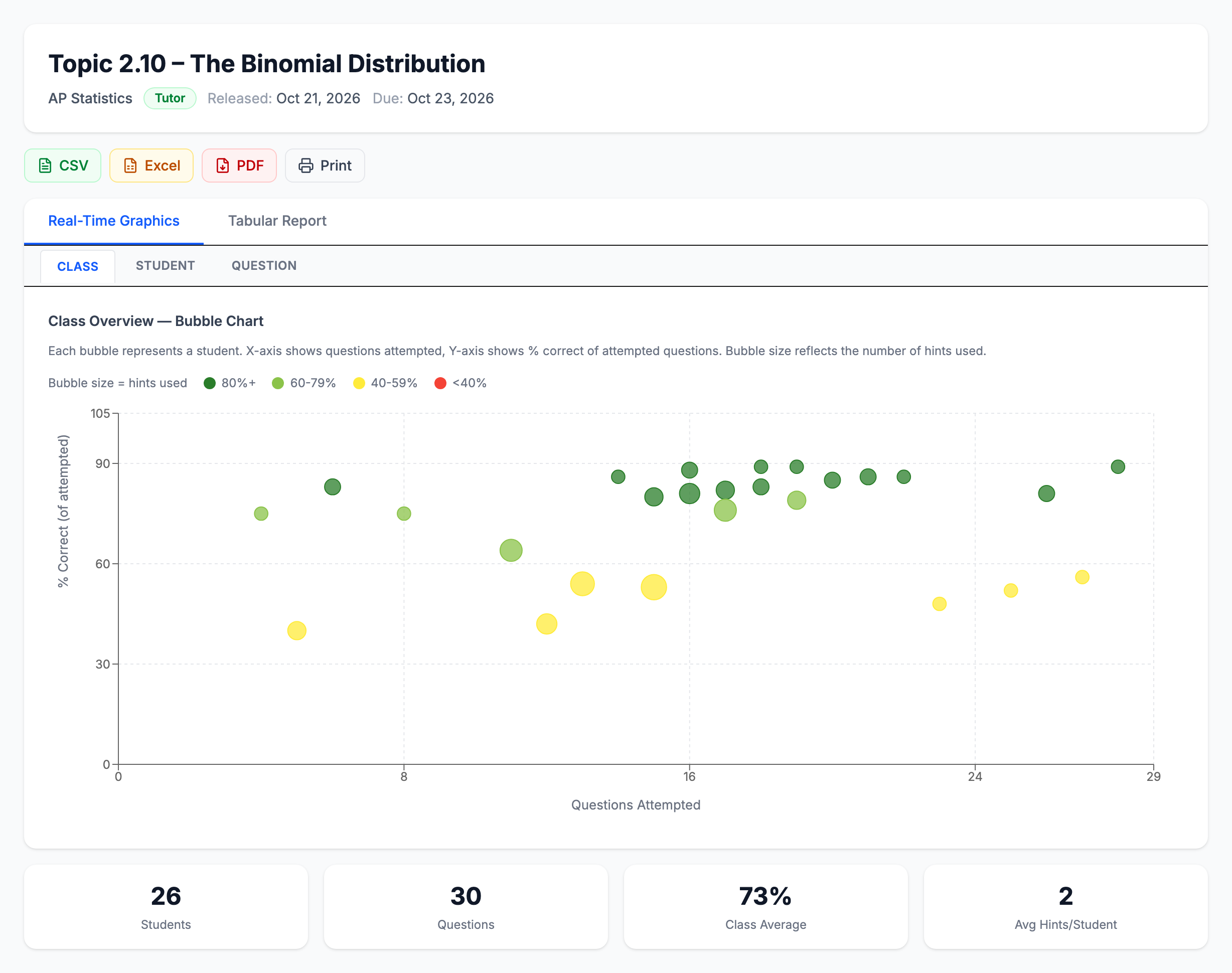1232x973 pixels.
Task: Download report with the PDF button
Action: pos(239,166)
